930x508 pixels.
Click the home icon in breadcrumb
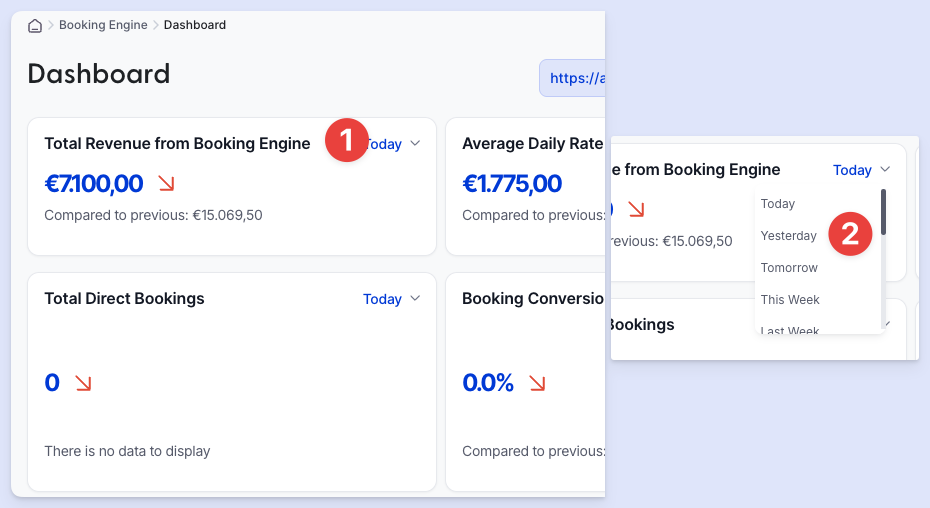[35, 26]
